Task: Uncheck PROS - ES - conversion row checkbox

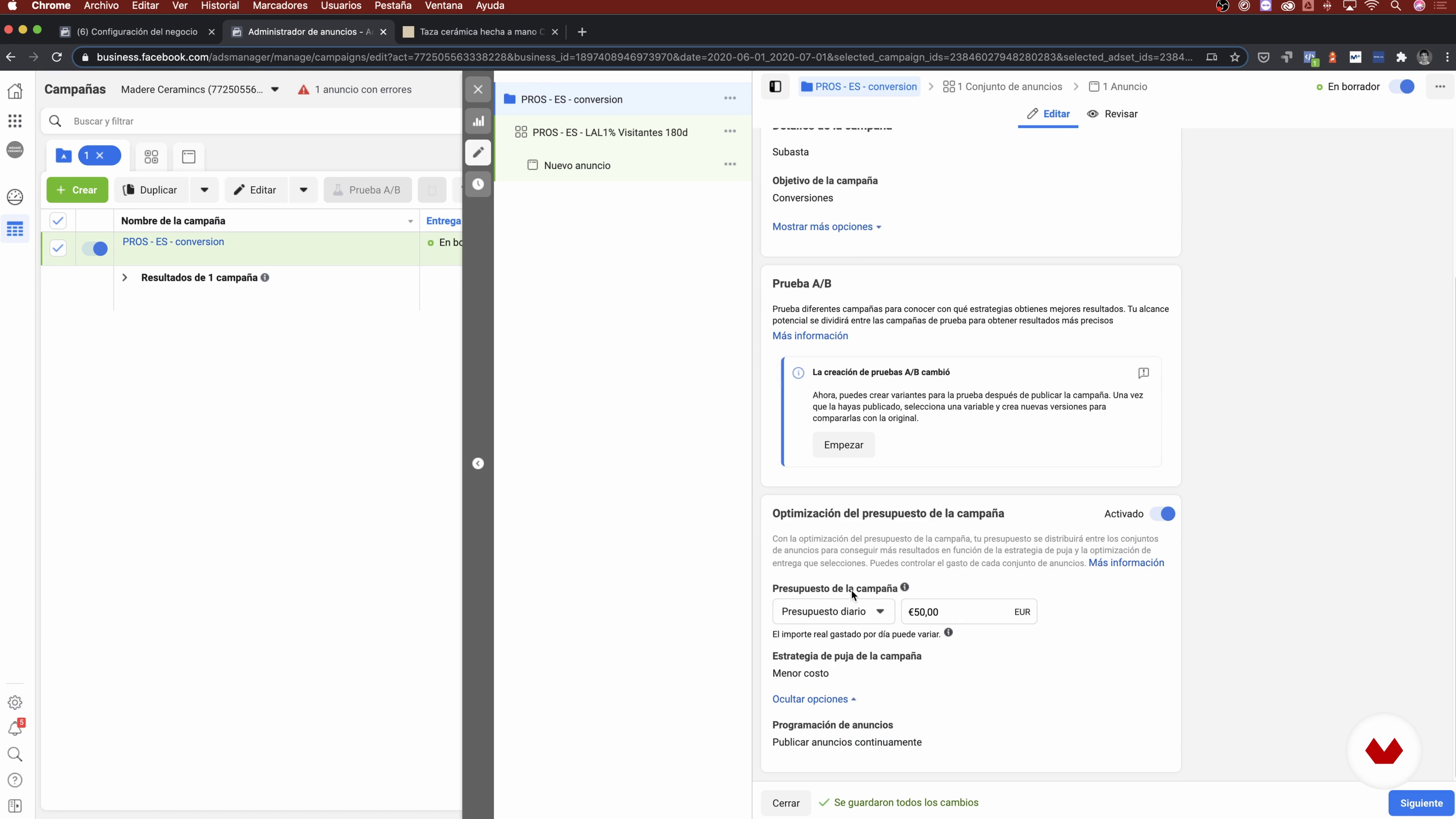Action: point(58,248)
